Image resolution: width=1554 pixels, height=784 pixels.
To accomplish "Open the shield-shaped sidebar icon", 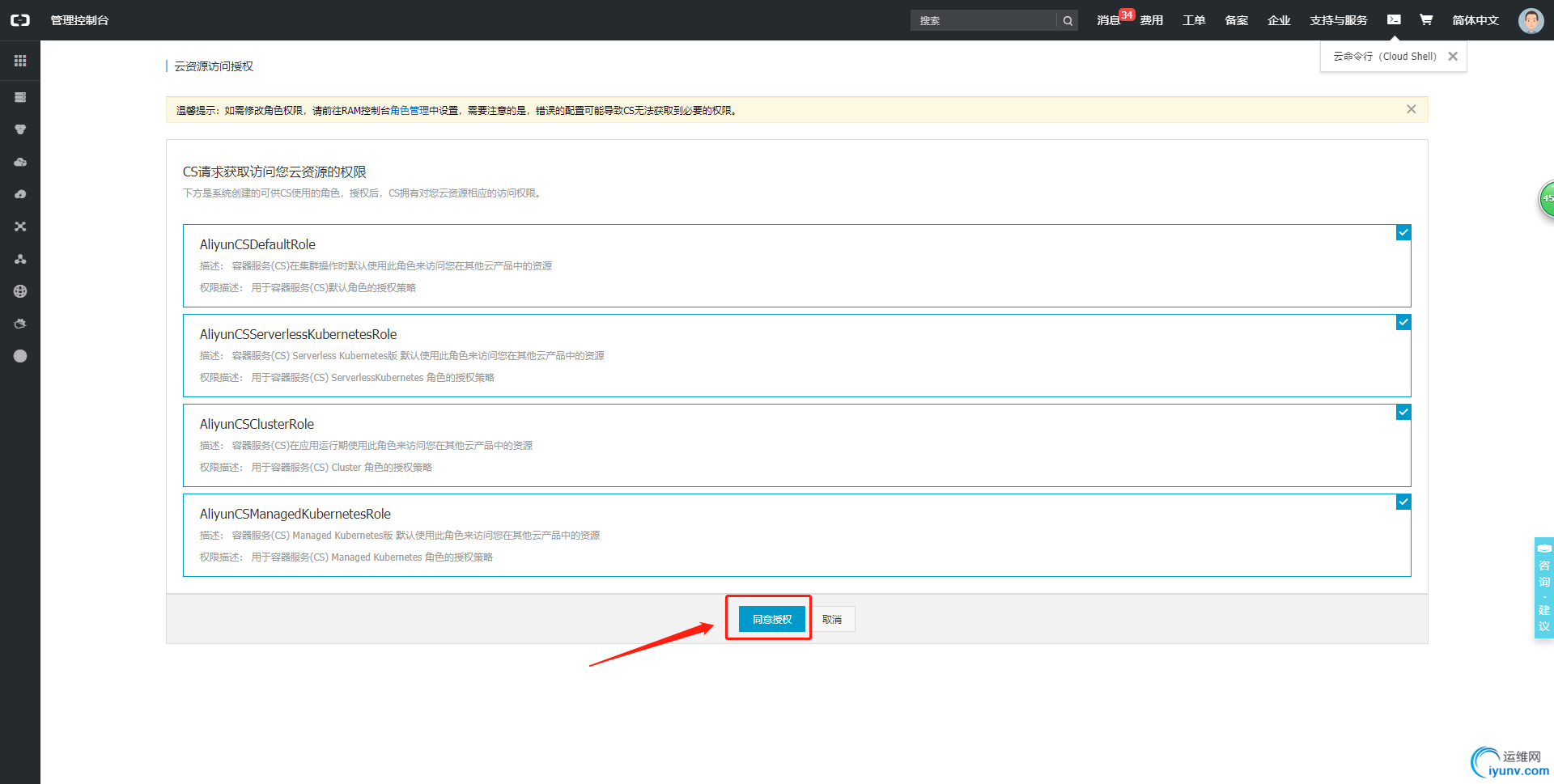I will pos(20,129).
